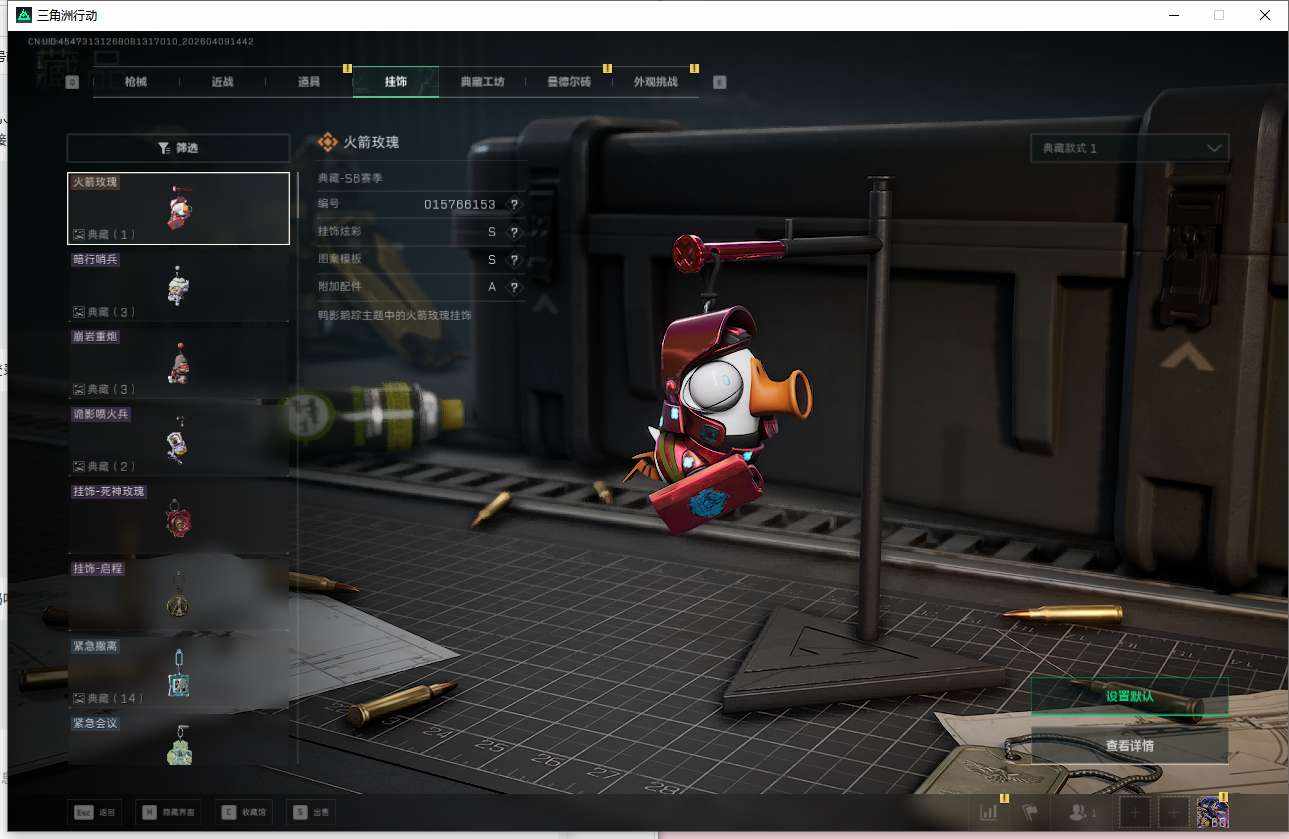Click the help icon beside 附加配件
Viewport: 1289px width, 839px height.
[514, 287]
